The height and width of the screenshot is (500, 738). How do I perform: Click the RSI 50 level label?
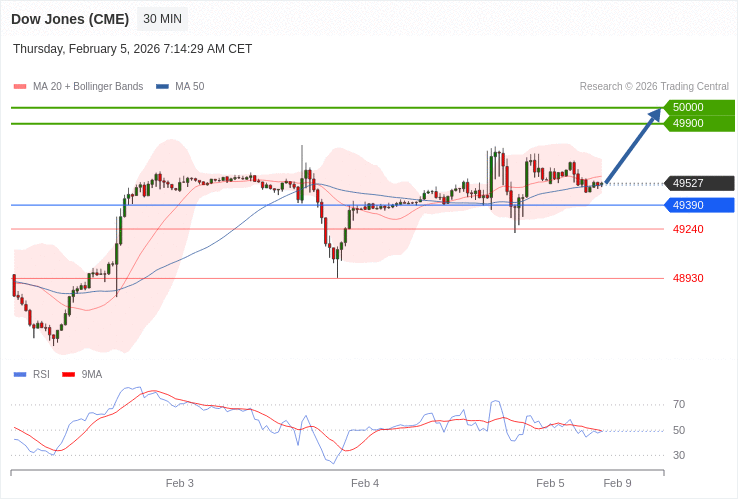[x=679, y=430]
